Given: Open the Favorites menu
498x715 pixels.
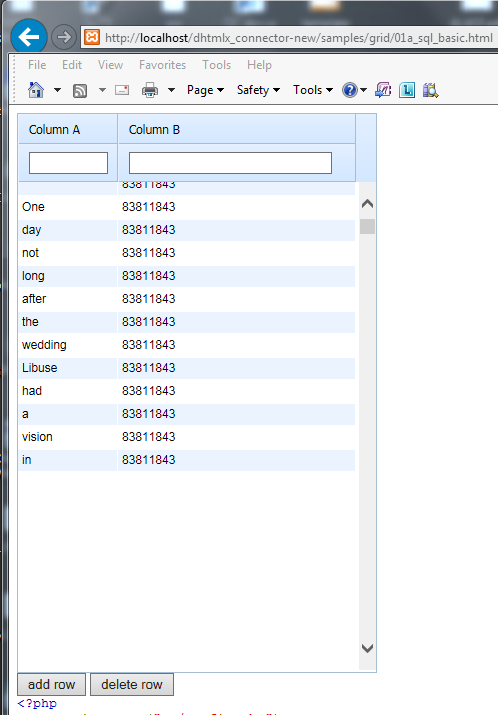Looking at the screenshot, I should (162, 65).
